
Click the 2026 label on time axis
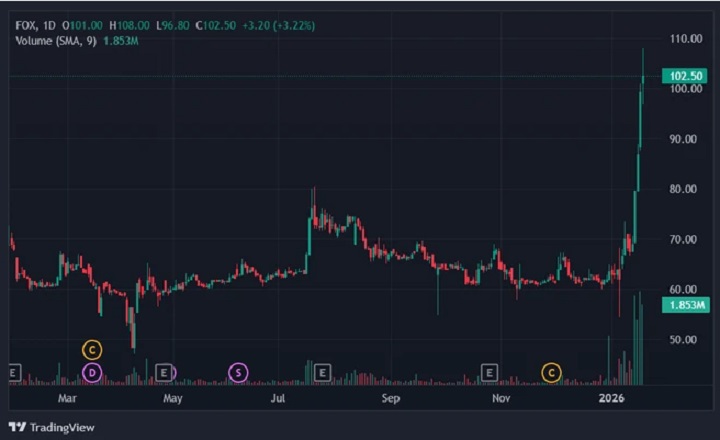click(611, 398)
